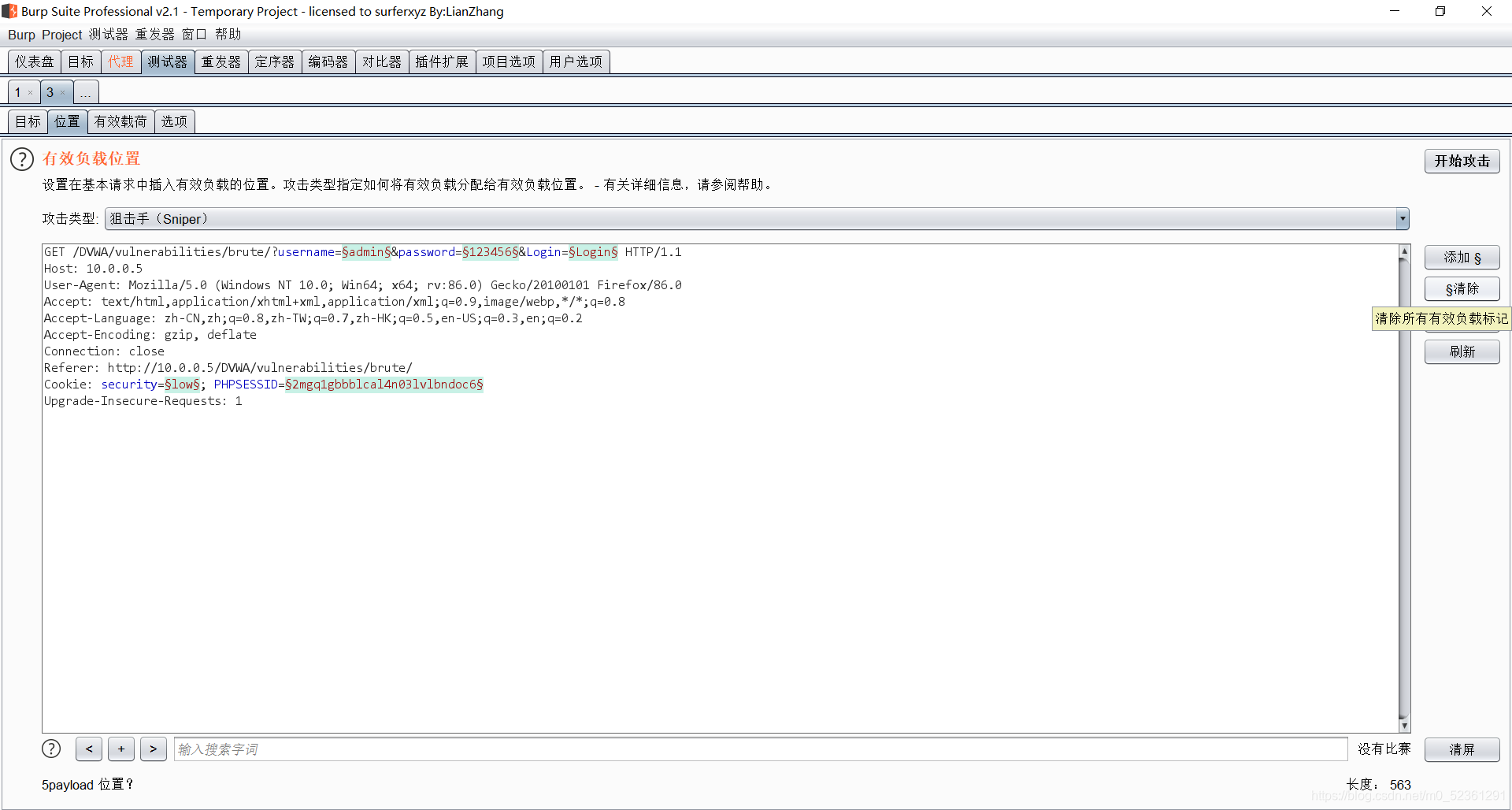The image size is (1512, 810).
Task: Click the 5payload 位置 status text
Action: (x=87, y=785)
